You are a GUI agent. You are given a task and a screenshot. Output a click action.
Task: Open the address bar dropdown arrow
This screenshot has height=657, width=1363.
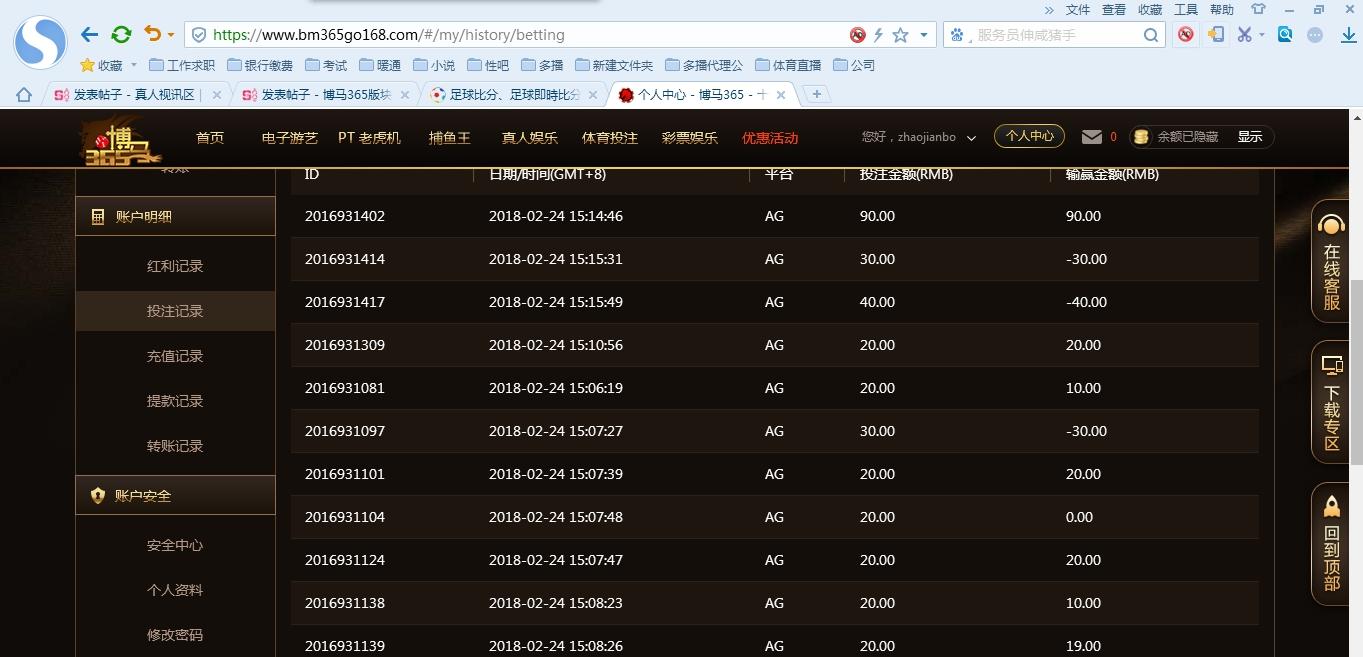923,35
